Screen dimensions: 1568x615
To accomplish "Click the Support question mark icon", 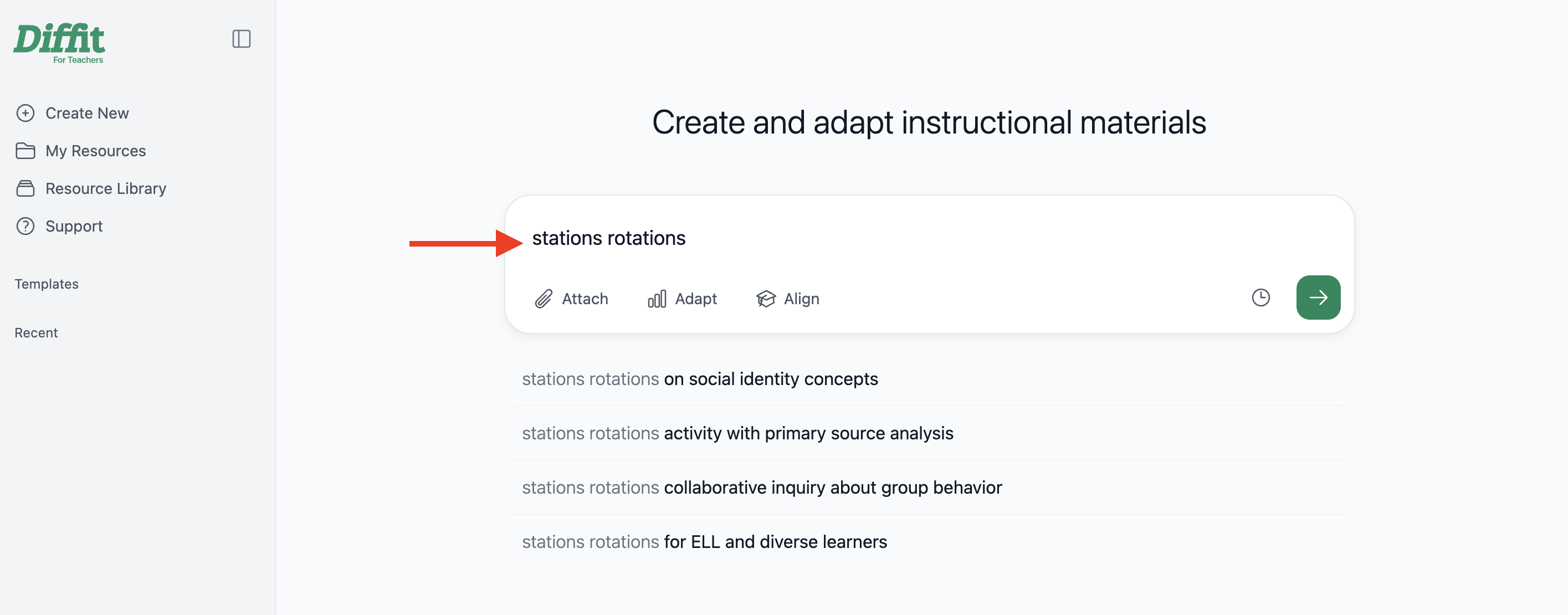I will tap(25, 227).
